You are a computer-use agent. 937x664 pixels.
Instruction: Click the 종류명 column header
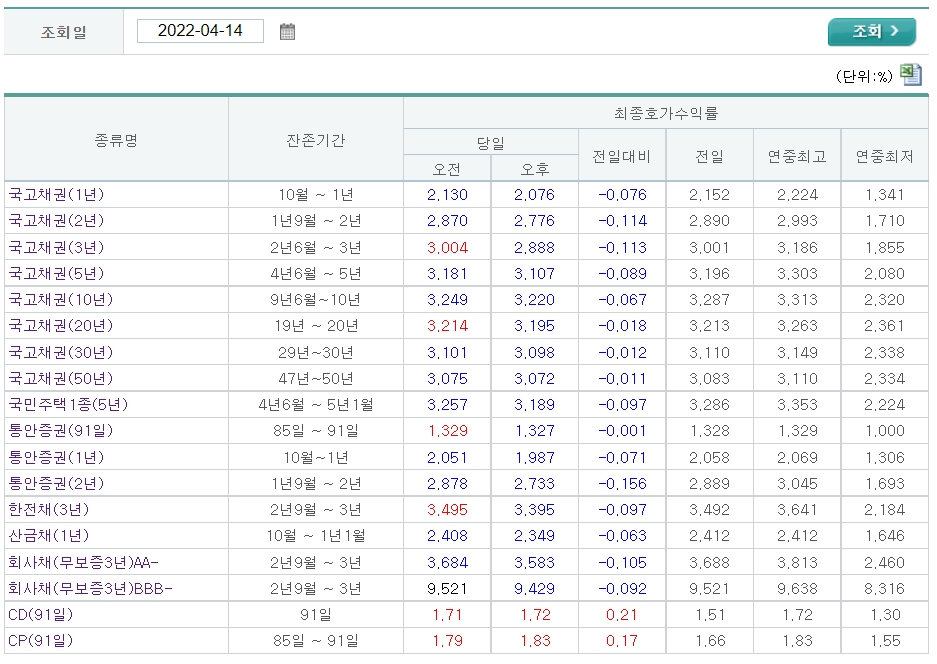coord(116,138)
